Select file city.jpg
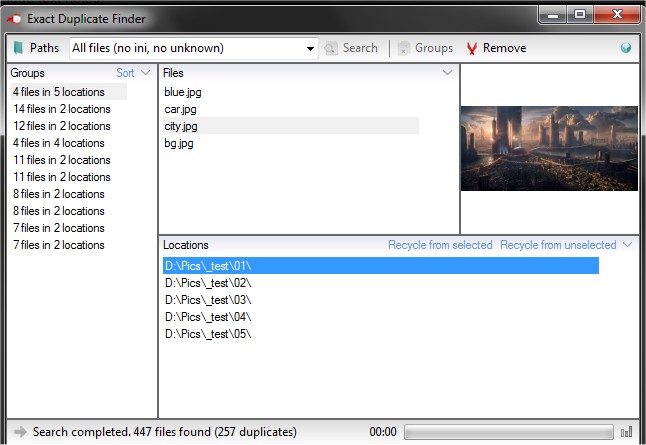646x445 pixels. coord(291,126)
